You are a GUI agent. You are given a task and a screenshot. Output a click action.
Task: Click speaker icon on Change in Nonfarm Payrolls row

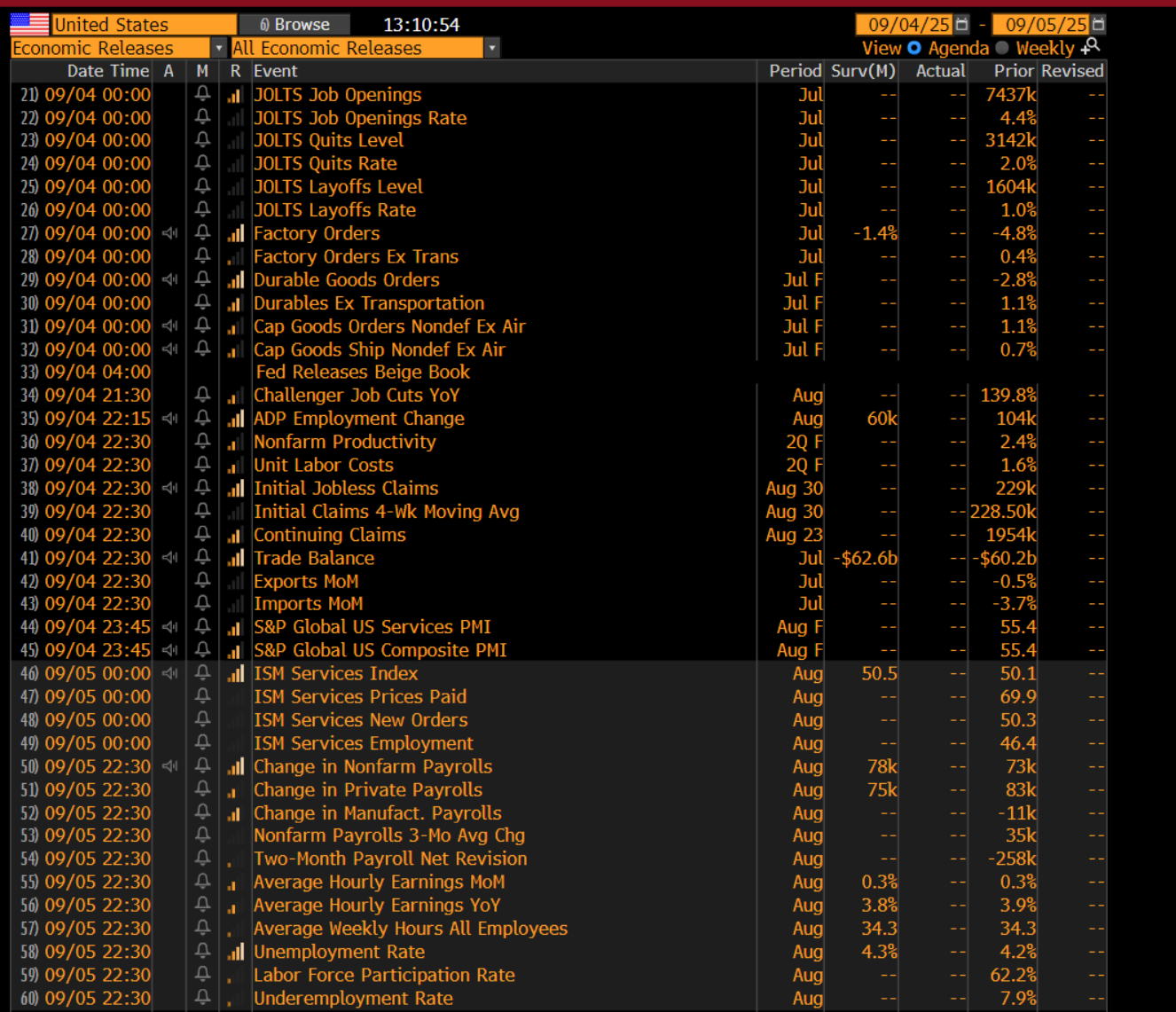pyautogui.click(x=170, y=766)
